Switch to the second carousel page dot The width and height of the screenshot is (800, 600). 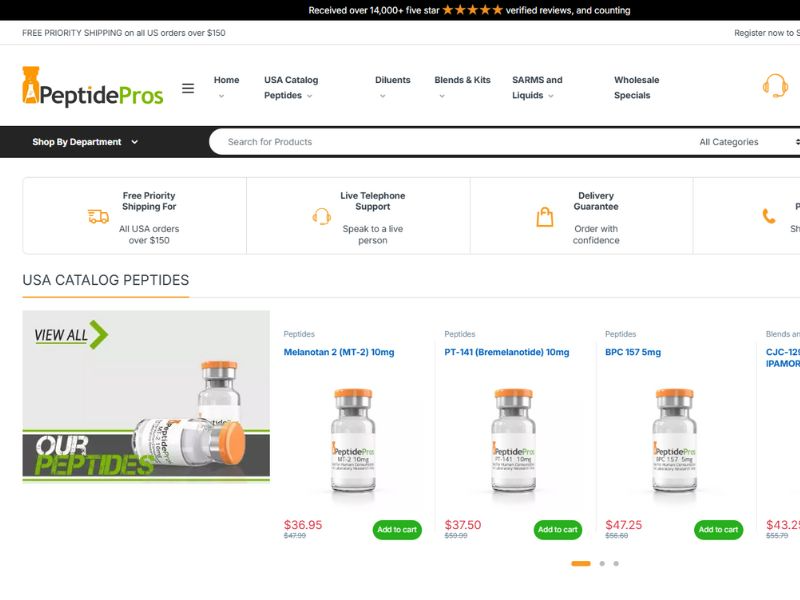602,564
